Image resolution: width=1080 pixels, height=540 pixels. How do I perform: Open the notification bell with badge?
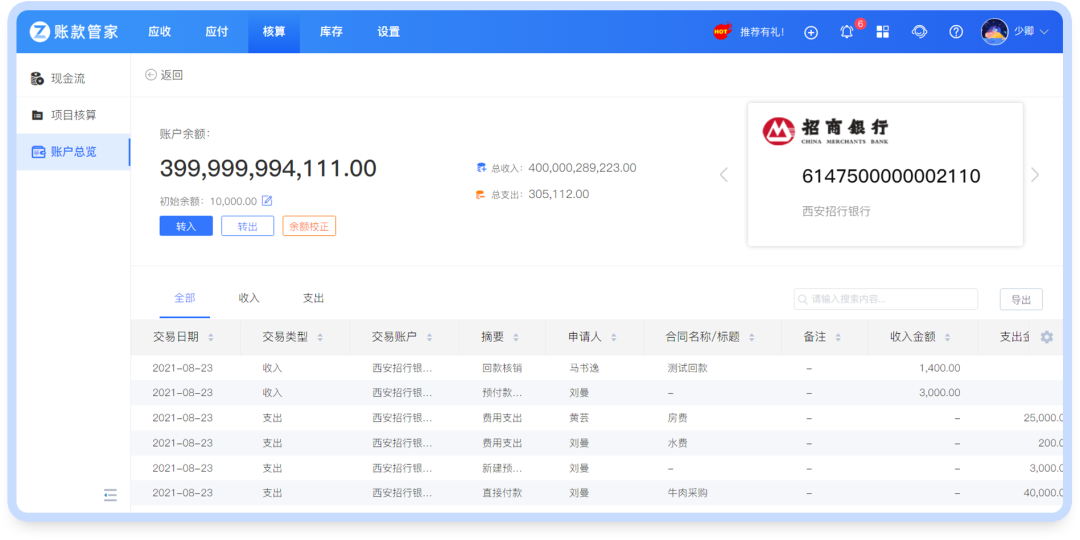847,32
